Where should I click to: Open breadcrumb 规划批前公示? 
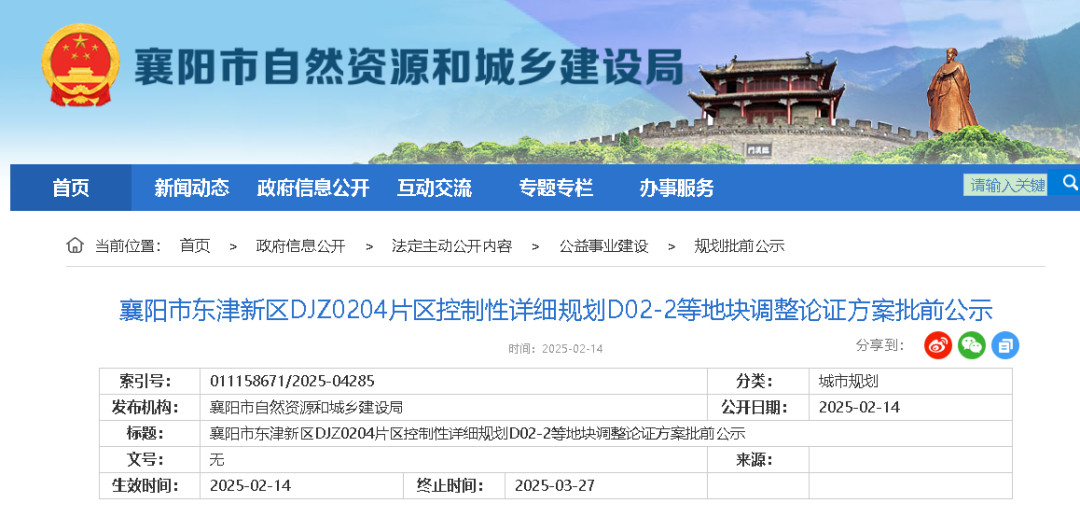pyautogui.click(x=739, y=246)
